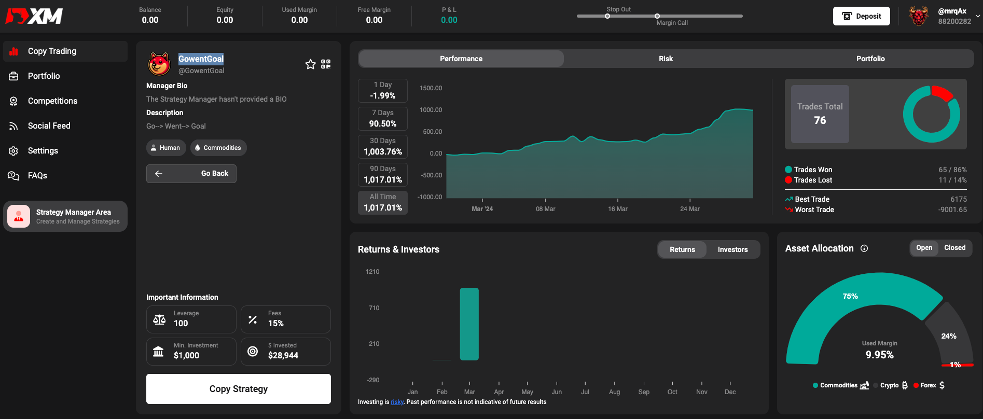Click the Free Margin value
983x420 pixels.
(374, 20)
